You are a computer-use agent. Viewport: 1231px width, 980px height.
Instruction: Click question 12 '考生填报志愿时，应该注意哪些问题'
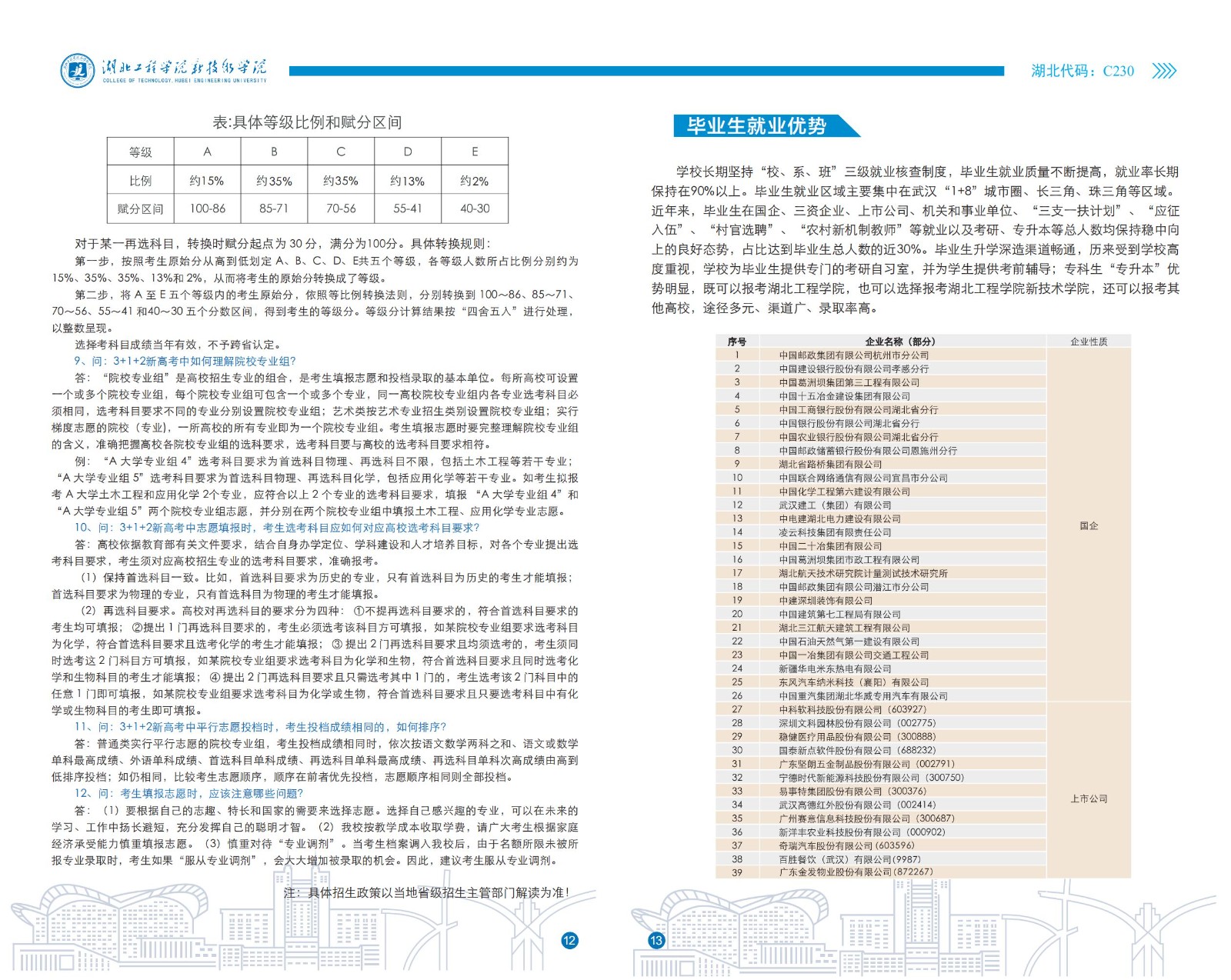[188, 793]
